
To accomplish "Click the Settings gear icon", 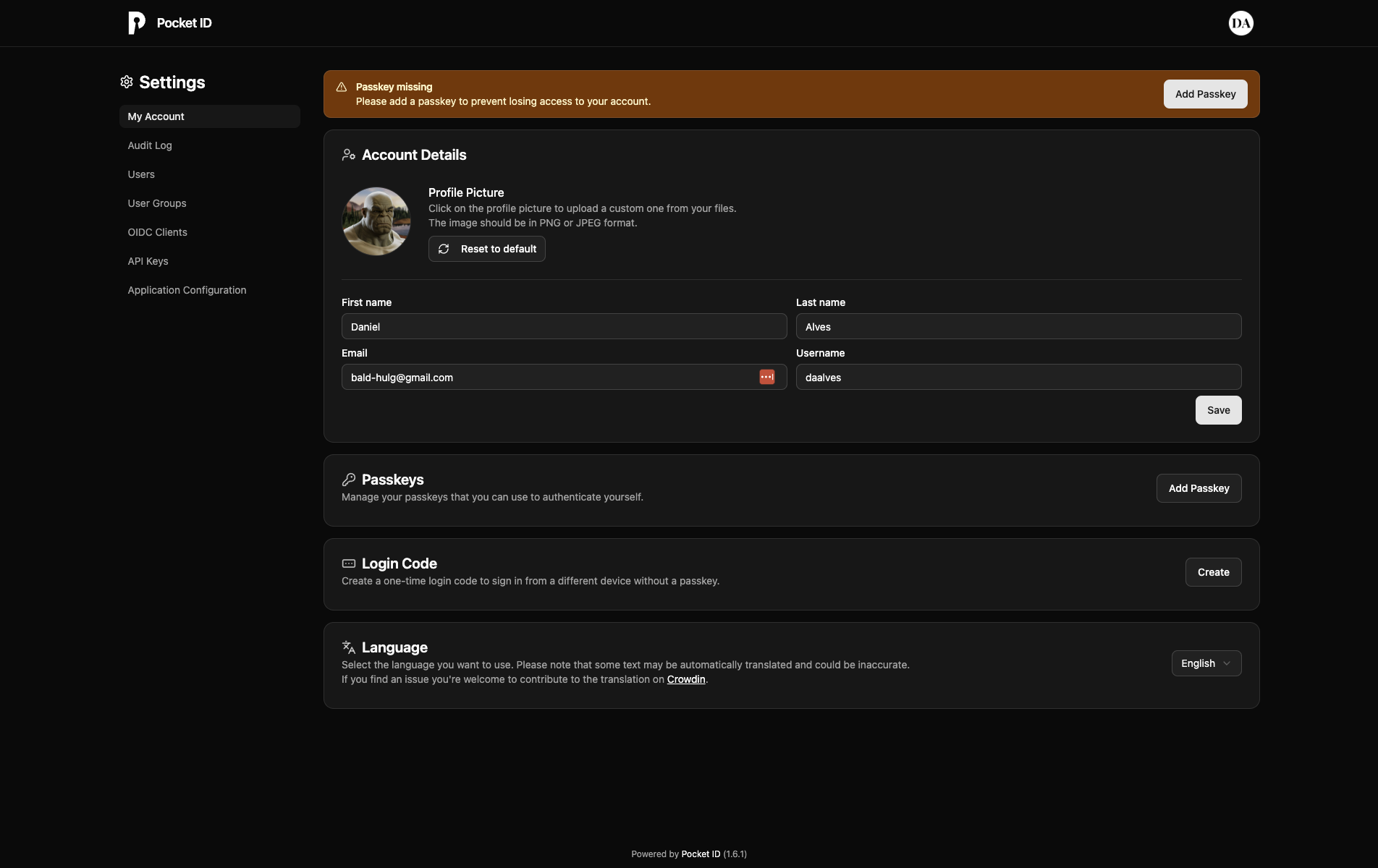I will [x=127, y=82].
